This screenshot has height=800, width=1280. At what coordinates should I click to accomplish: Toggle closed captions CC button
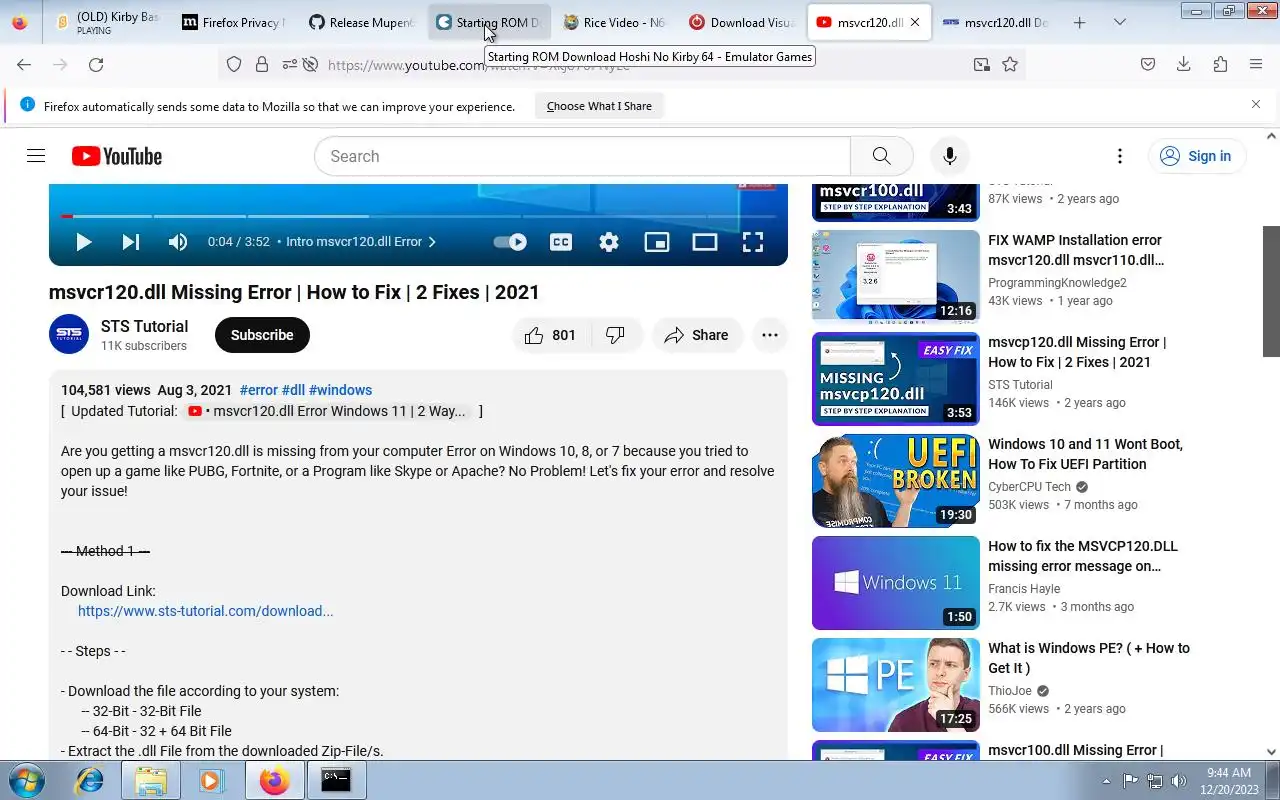point(561,241)
